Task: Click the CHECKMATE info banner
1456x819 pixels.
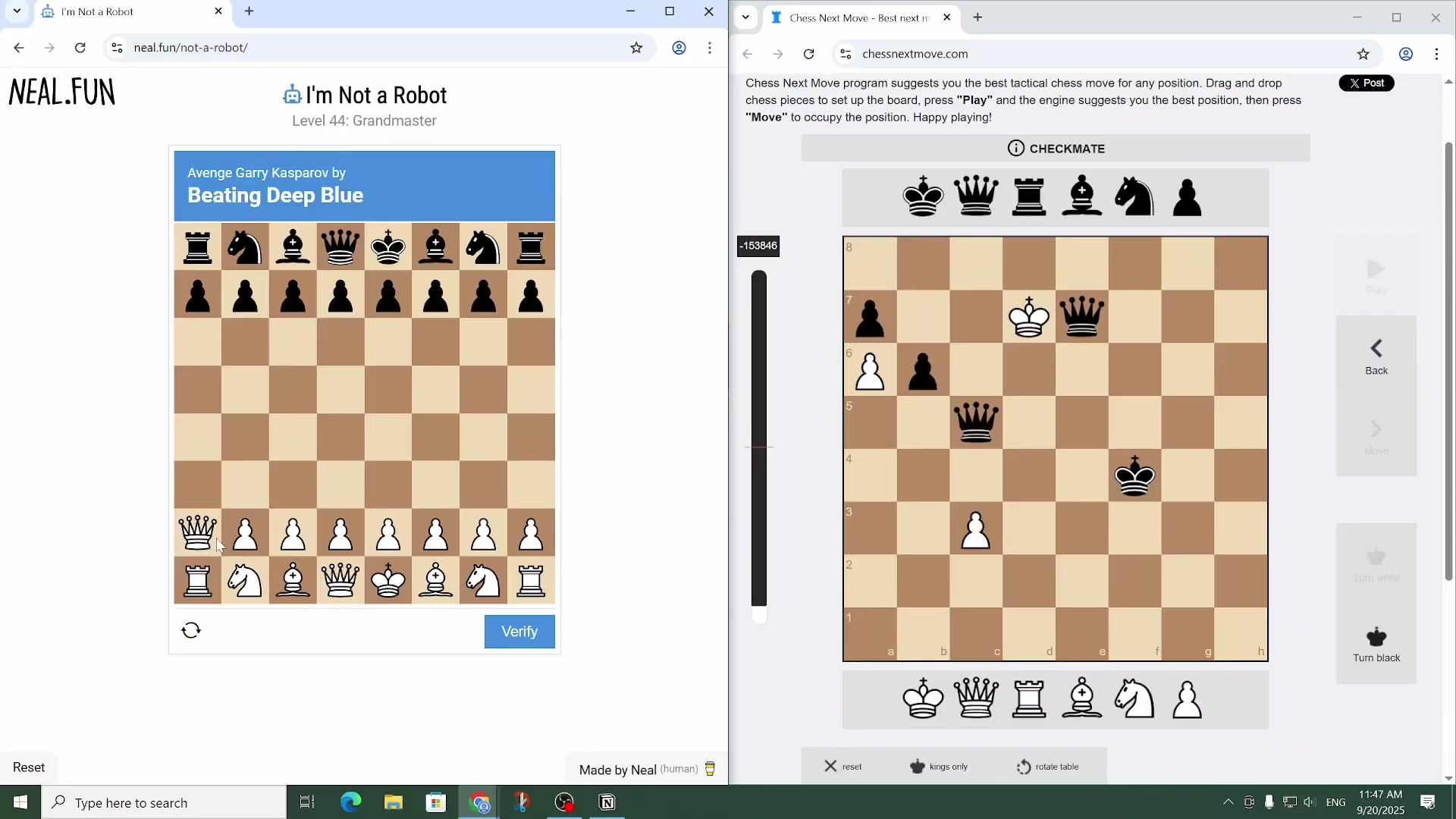Action: click(1056, 149)
